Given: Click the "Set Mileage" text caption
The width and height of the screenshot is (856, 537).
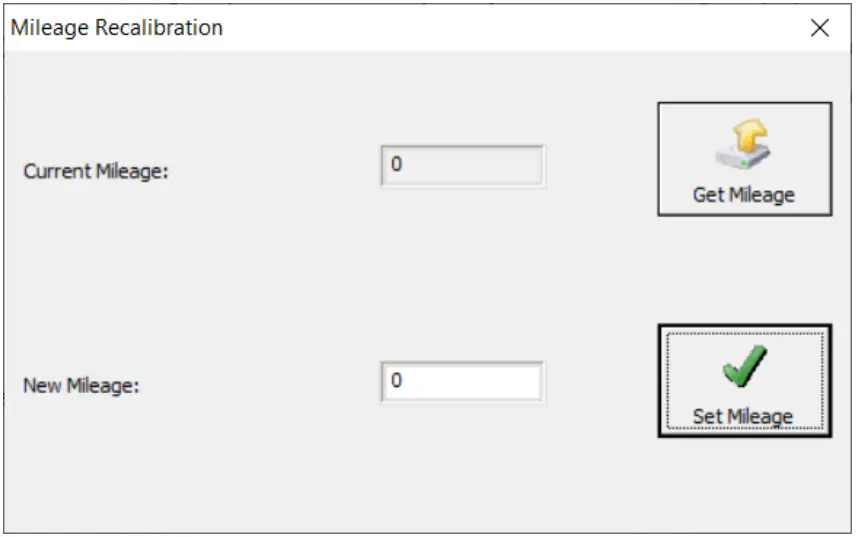Looking at the screenshot, I should tap(743, 416).
